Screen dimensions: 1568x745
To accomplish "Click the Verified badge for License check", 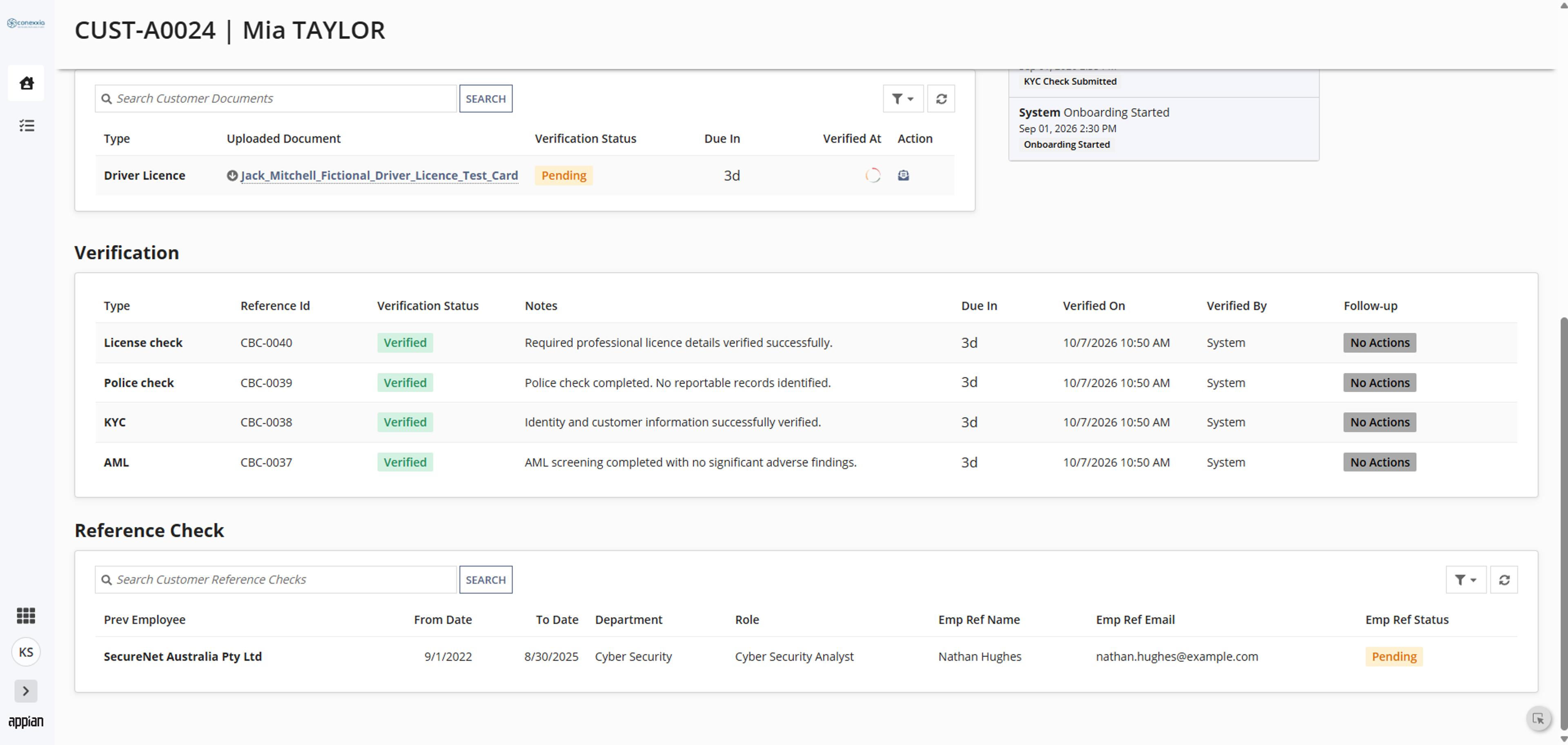I will point(405,343).
